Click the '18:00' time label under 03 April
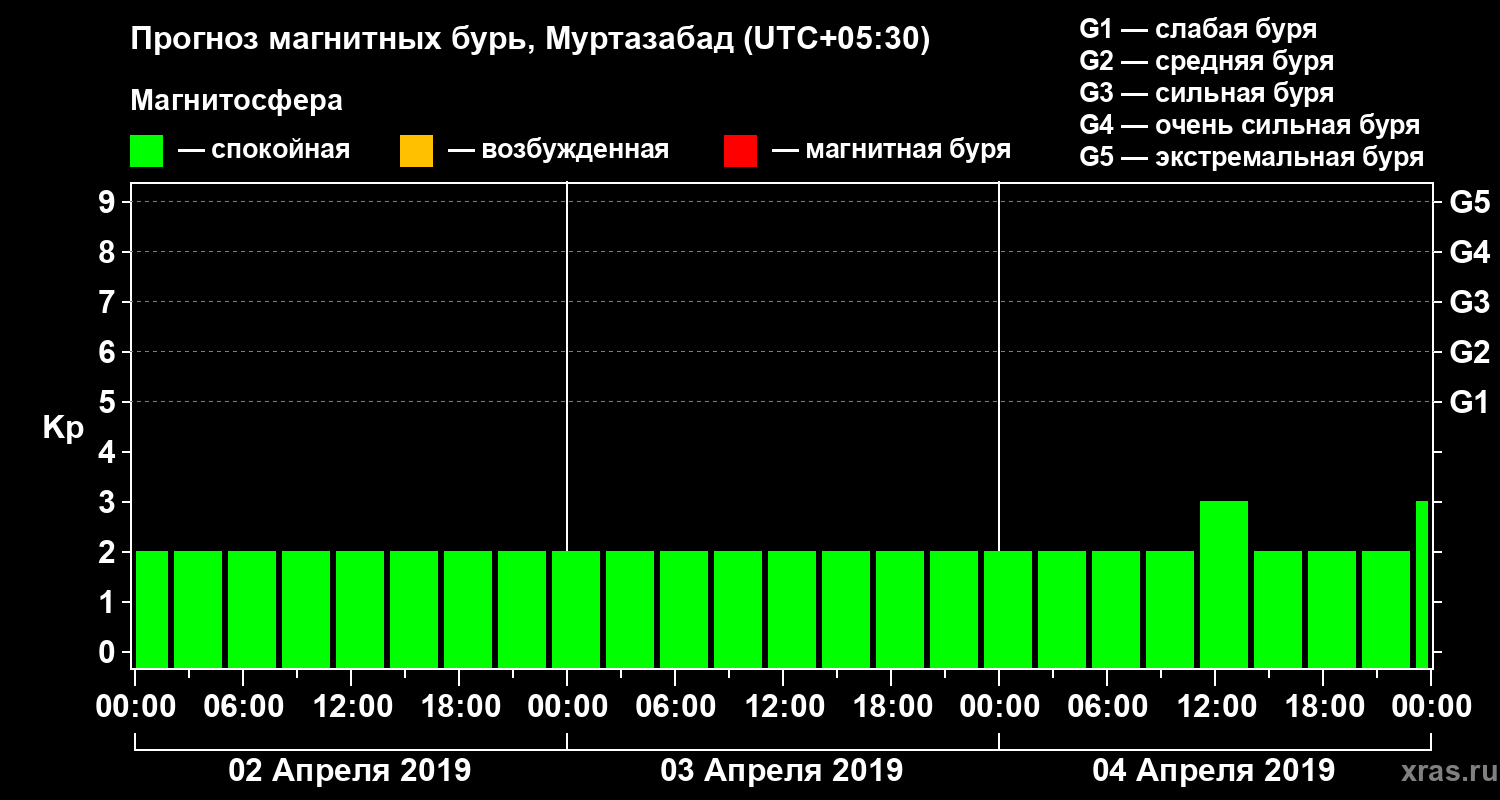The width and height of the screenshot is (1500, 800). click(892, 707)
